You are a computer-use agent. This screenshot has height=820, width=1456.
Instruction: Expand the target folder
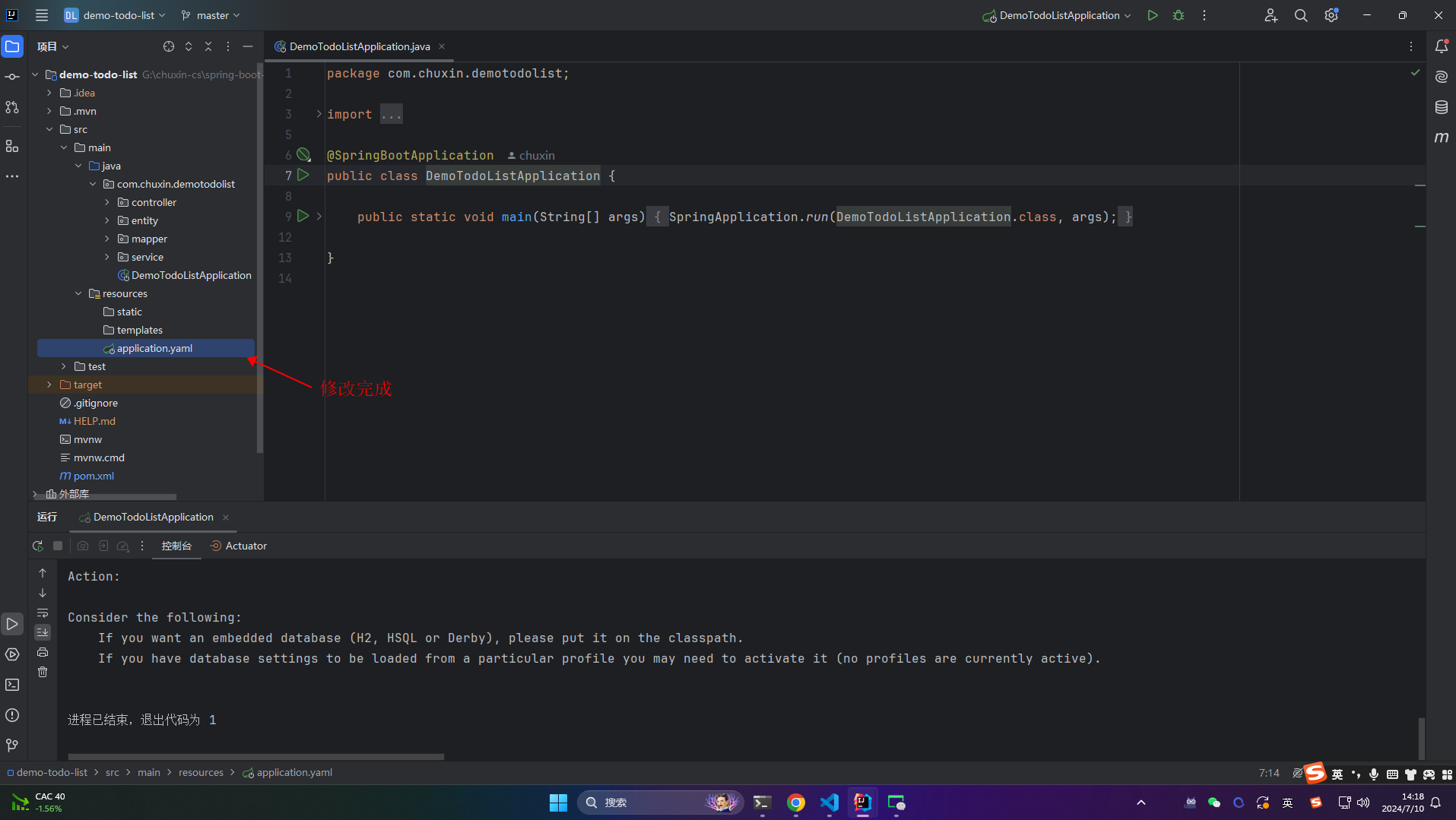point(49,385)
